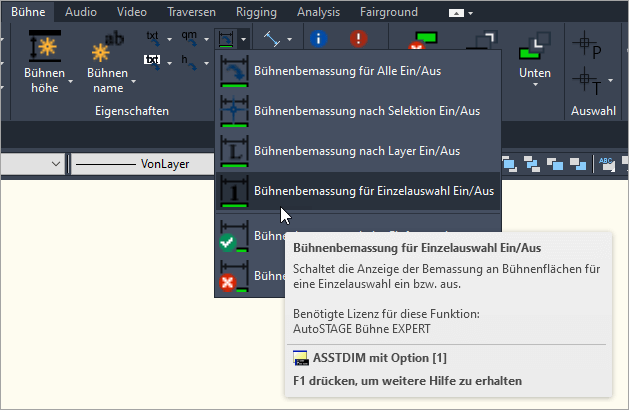
Task: Click the Eigenschaften panel title
Action: [x=134, y=109]
